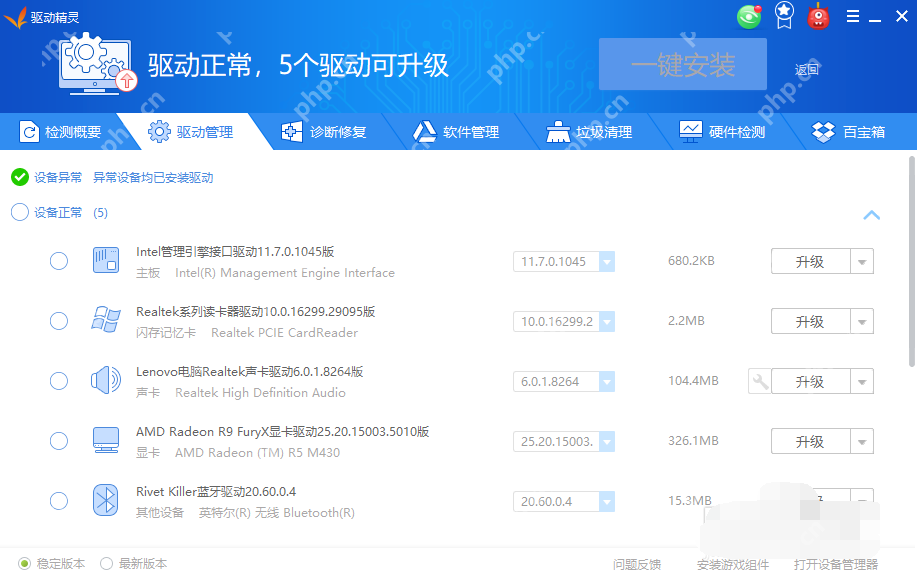Click the Bluetooth icon for Rivet Killer driver
Screen dimensions: 917x578
(105, 501)
